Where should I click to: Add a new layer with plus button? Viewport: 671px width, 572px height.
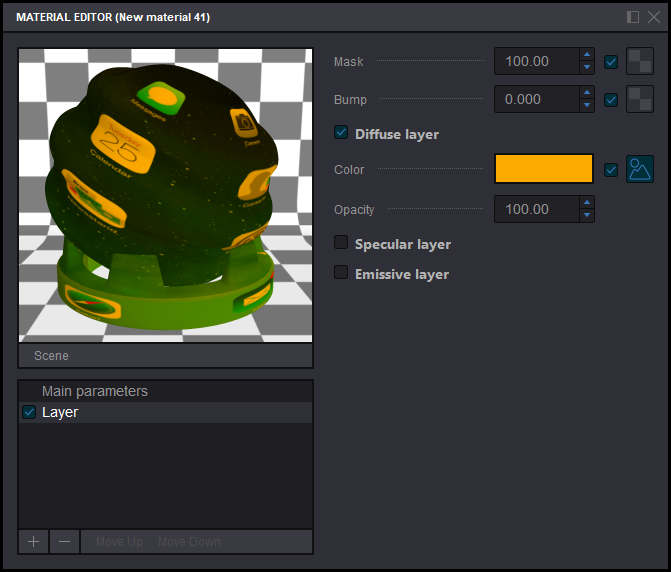point(33,541)
